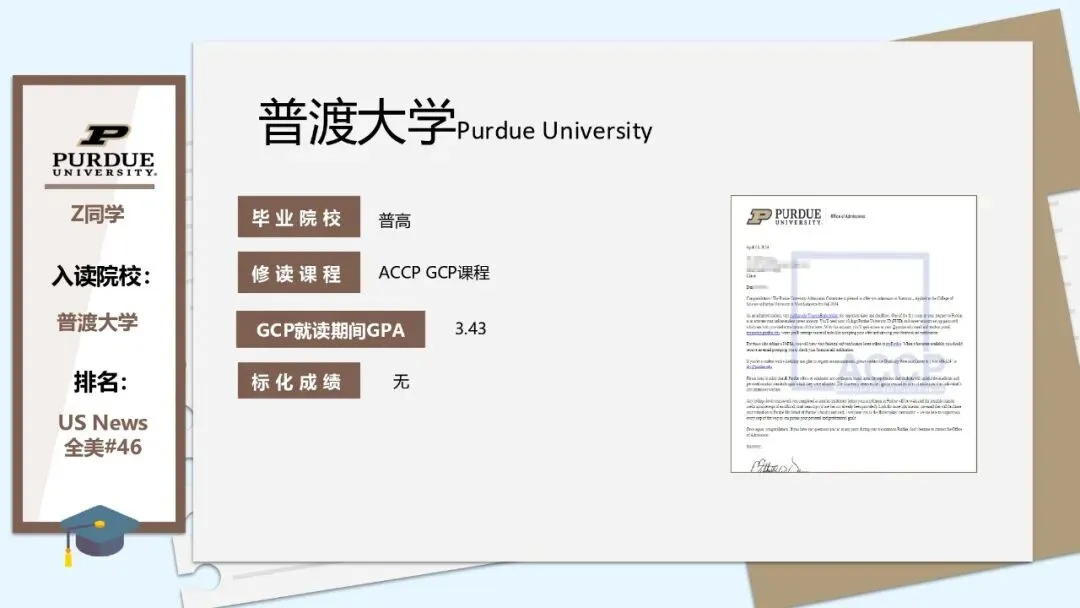Click the sidebar text 普渡大学
Screen dimensions: 1080x608
[x=97, y=322]
